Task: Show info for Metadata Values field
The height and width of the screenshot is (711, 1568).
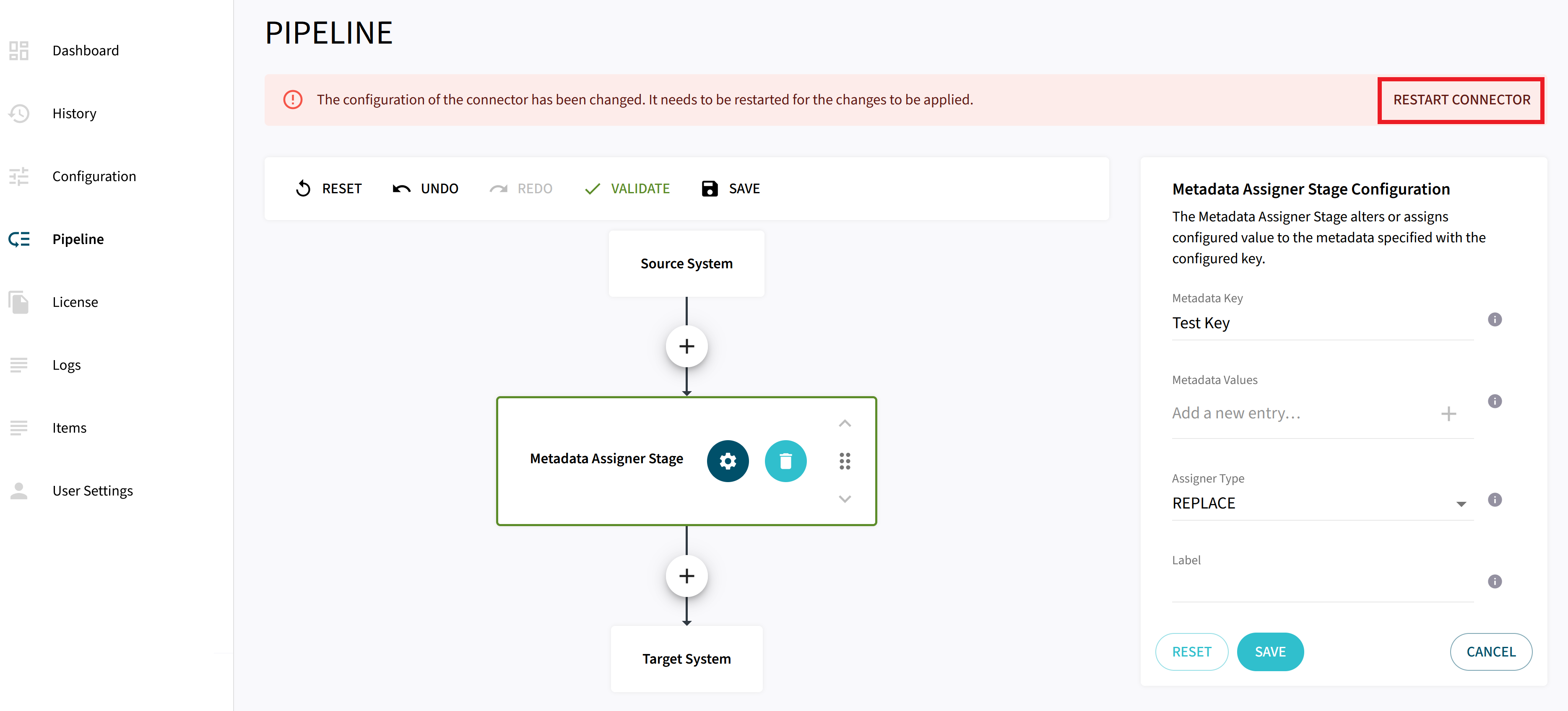Action: pyautogui.click(x=1494, y=401)
